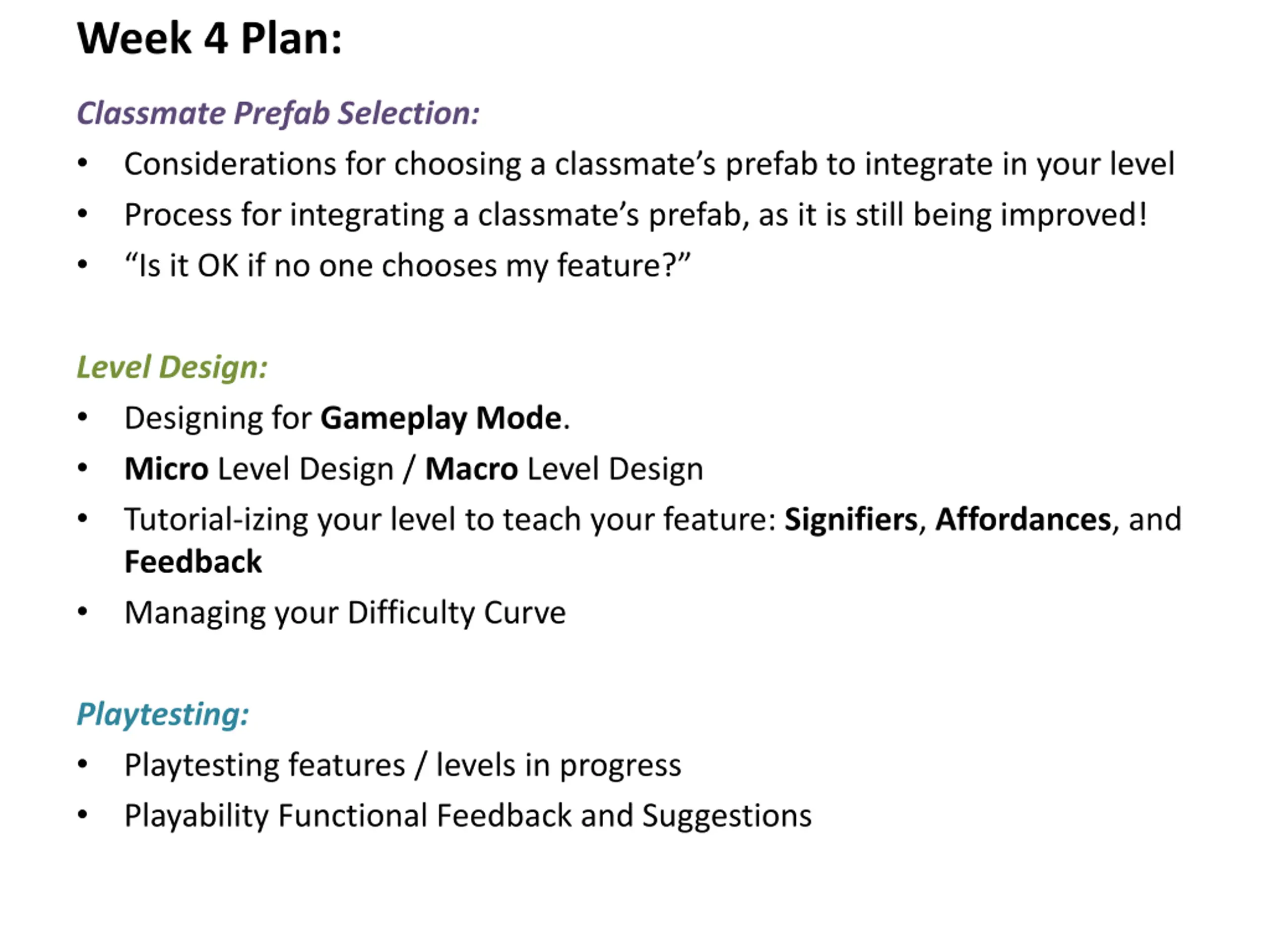Click the bold 'Gameplay Mode' text
1270x952 pixels.
point(441,418)
